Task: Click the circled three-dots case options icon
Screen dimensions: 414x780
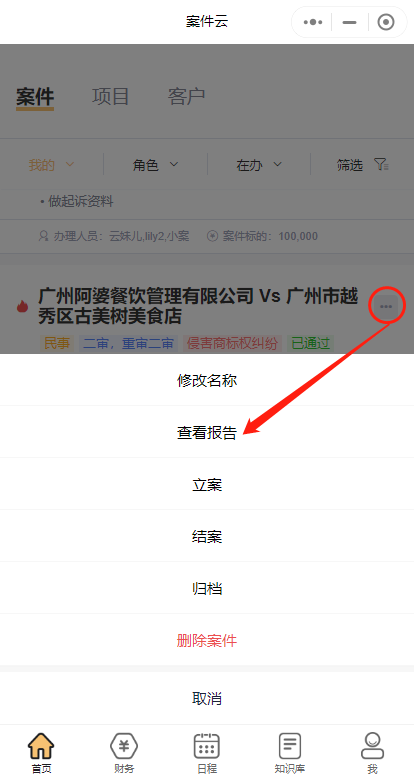Action: coord(386,306)
